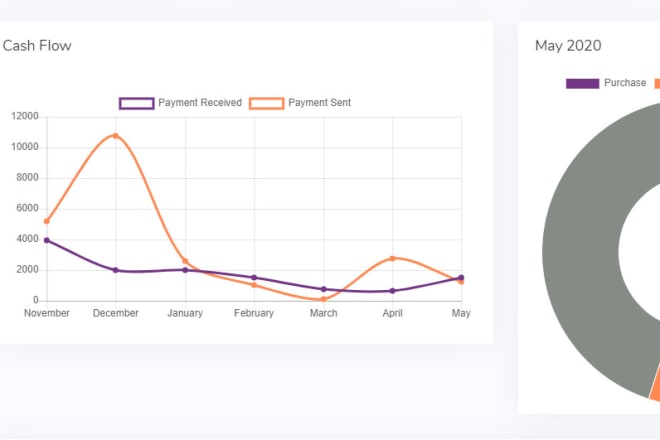This screenshot has height=440, width=660.
Task: Select the purple May data point
Action: pyautogui.click(x=461, y=277)
